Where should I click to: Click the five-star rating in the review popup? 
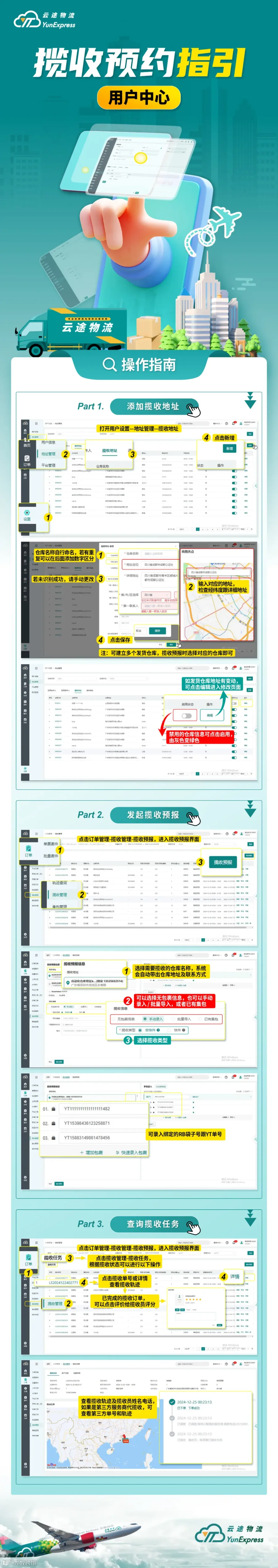pyautogui.click(x=193, y=1300)
